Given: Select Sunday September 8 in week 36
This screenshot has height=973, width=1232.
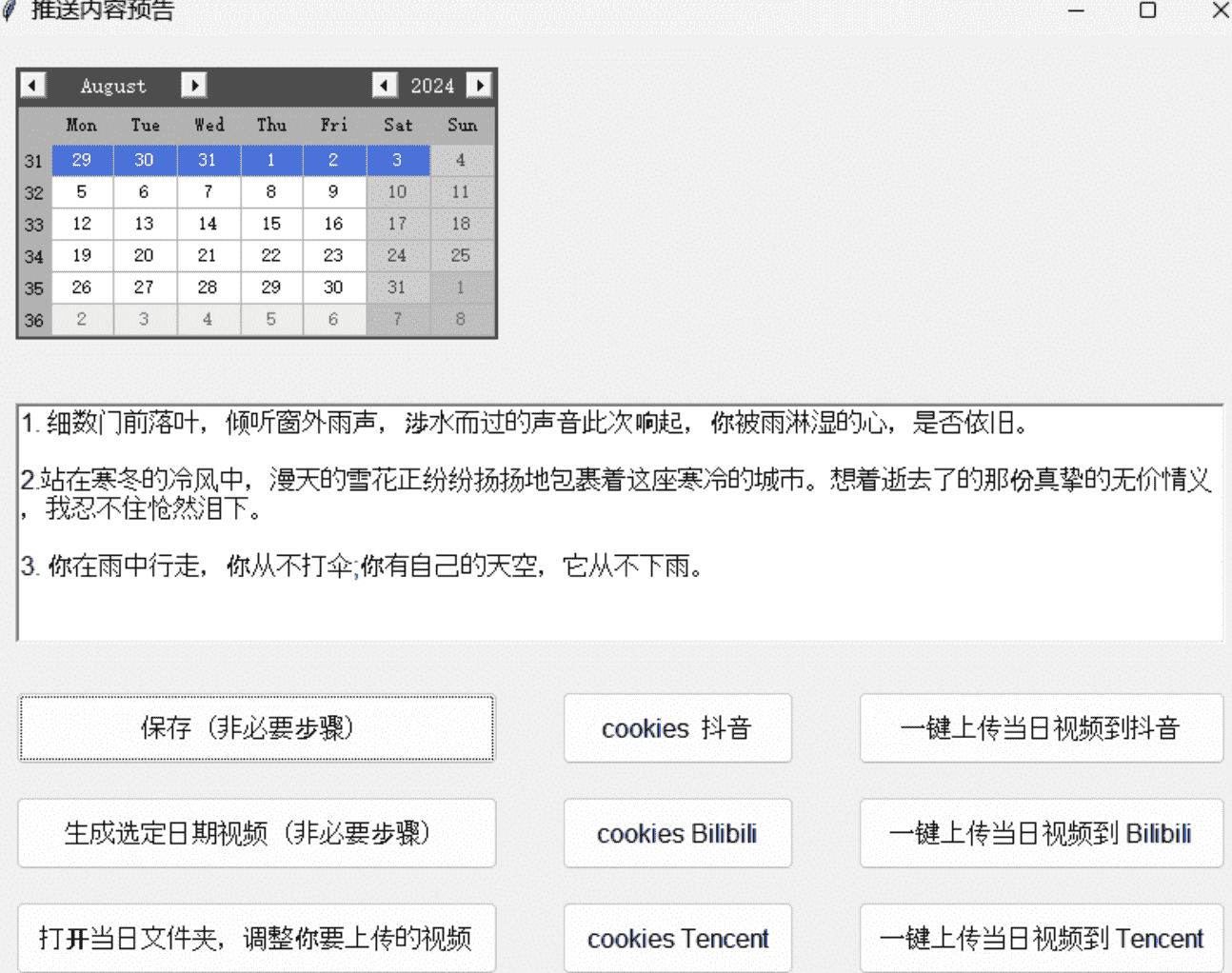Looking at the screenshot, I should coord(461,319).
